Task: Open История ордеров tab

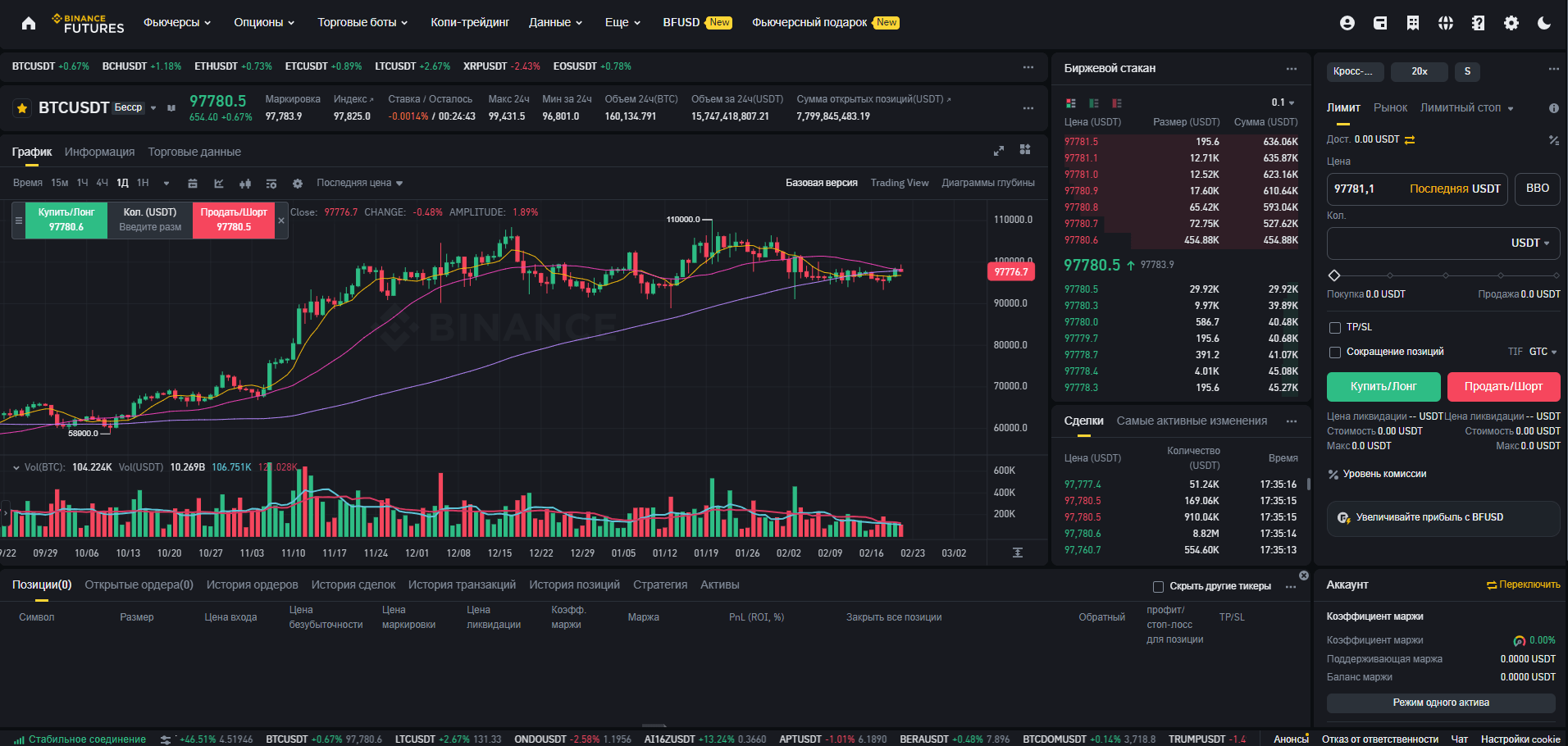Action: pyautogui.click(x=252, y=585)
